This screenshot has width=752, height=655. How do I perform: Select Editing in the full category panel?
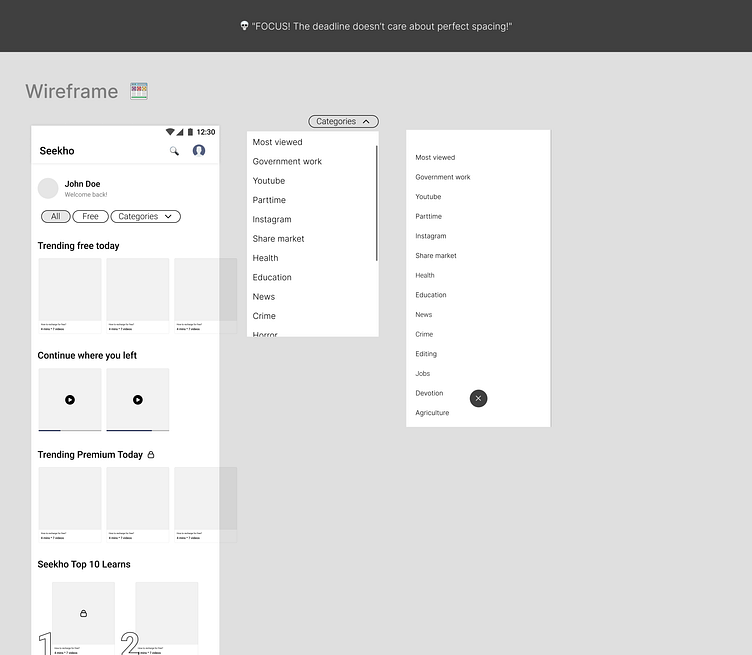[x=426, y=354]
